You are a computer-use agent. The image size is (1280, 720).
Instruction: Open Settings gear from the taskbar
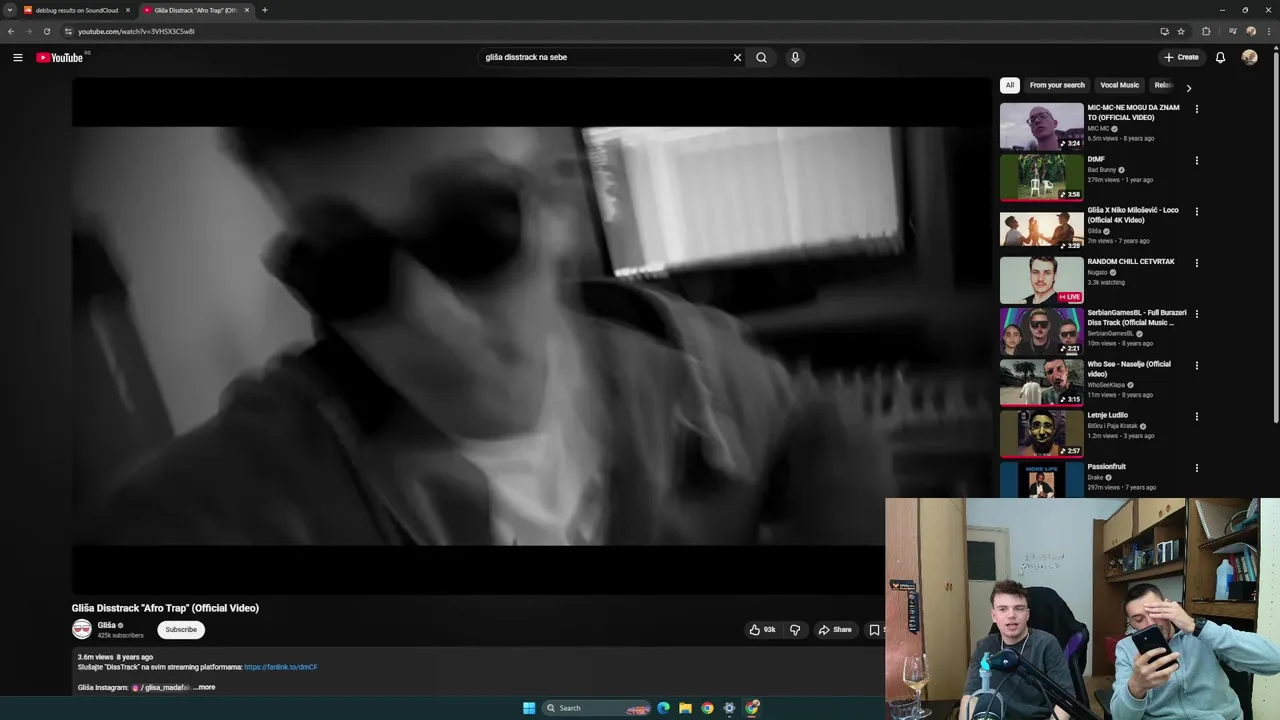[x=729, y=708]
